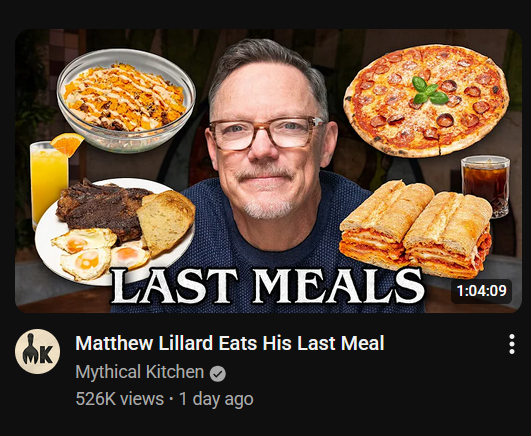Click the garlic bread slice on the plate

165,221
